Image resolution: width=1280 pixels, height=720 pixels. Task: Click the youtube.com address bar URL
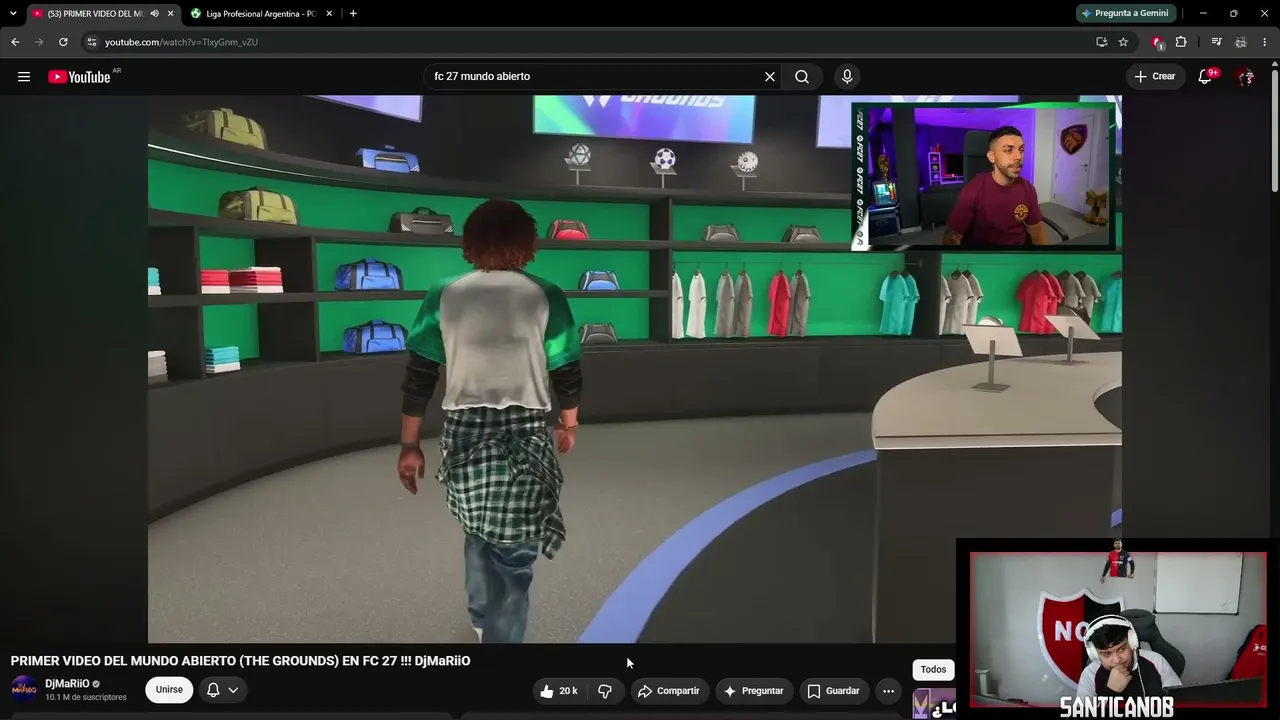coord(181,42)
